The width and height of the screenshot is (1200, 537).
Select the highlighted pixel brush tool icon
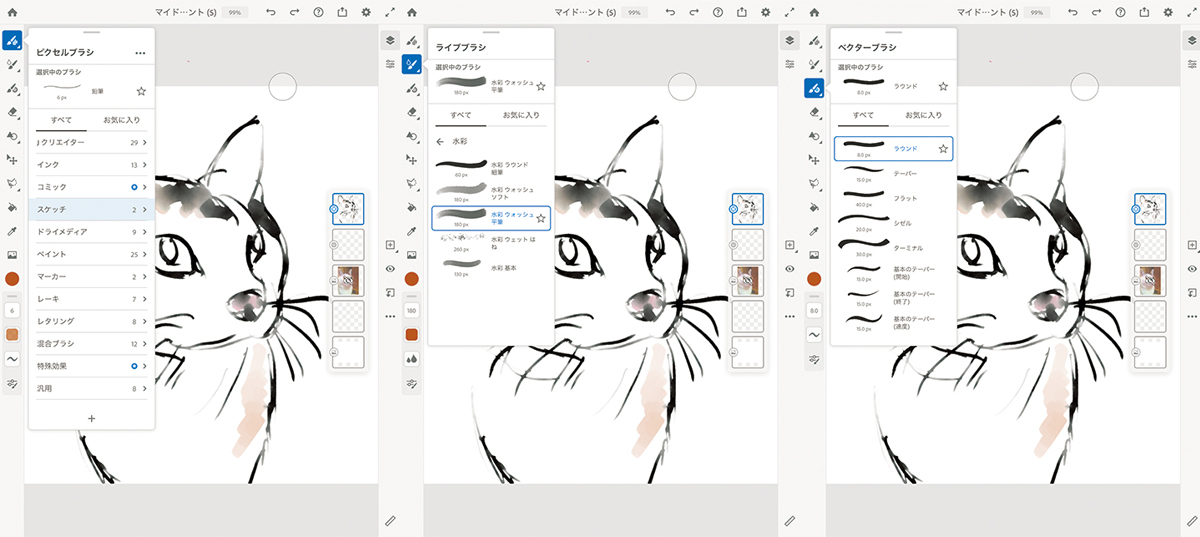(x=12, y=41)
